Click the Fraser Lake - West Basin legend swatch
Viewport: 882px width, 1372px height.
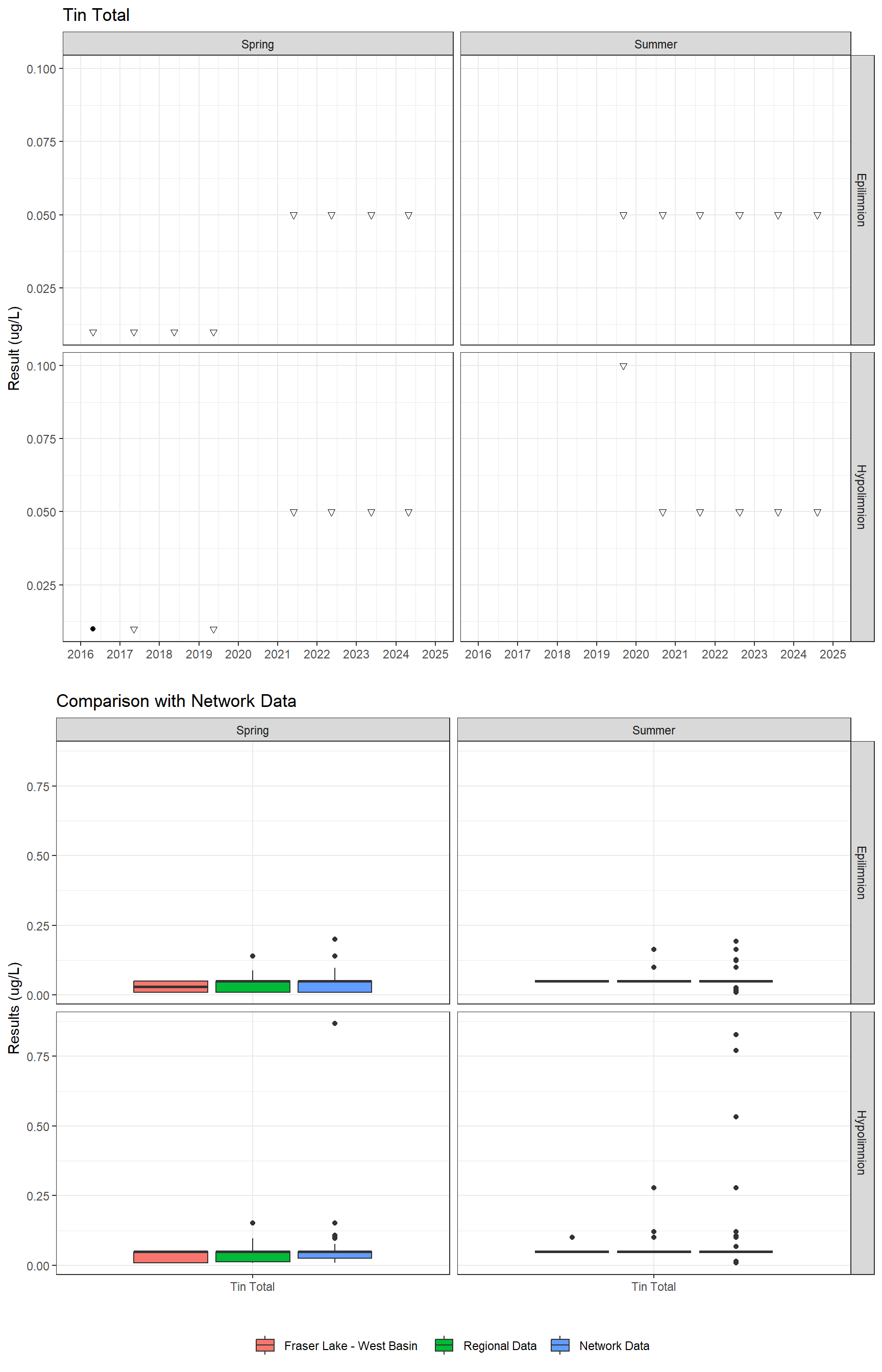click(265, 1345)
